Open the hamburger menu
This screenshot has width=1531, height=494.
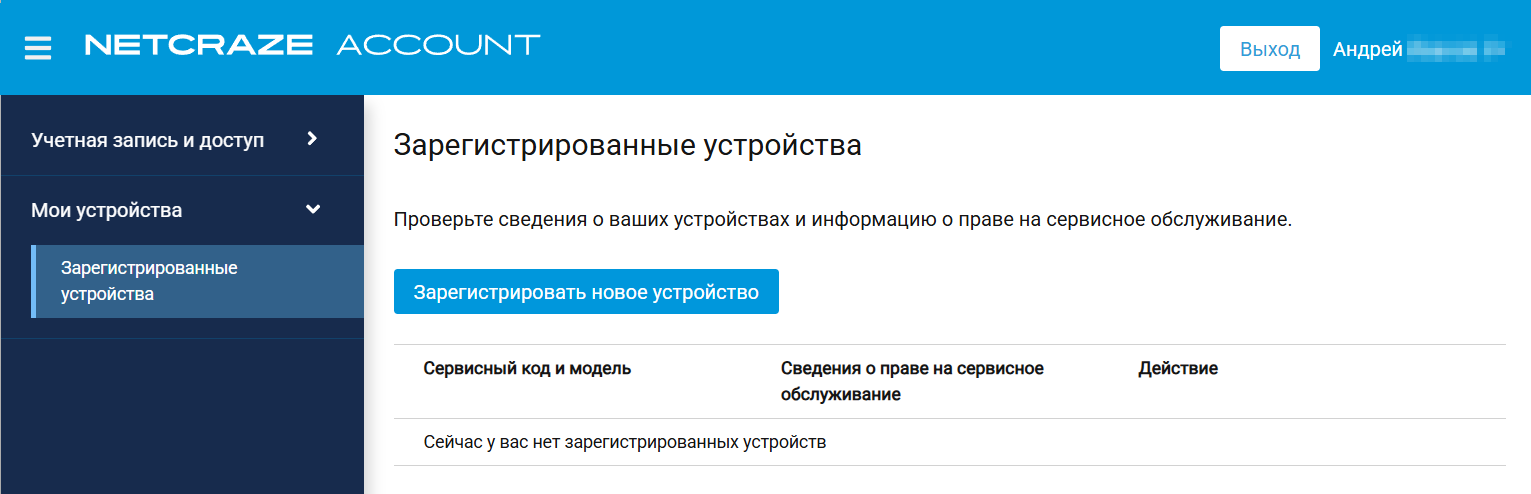click(x=38, y=48)
